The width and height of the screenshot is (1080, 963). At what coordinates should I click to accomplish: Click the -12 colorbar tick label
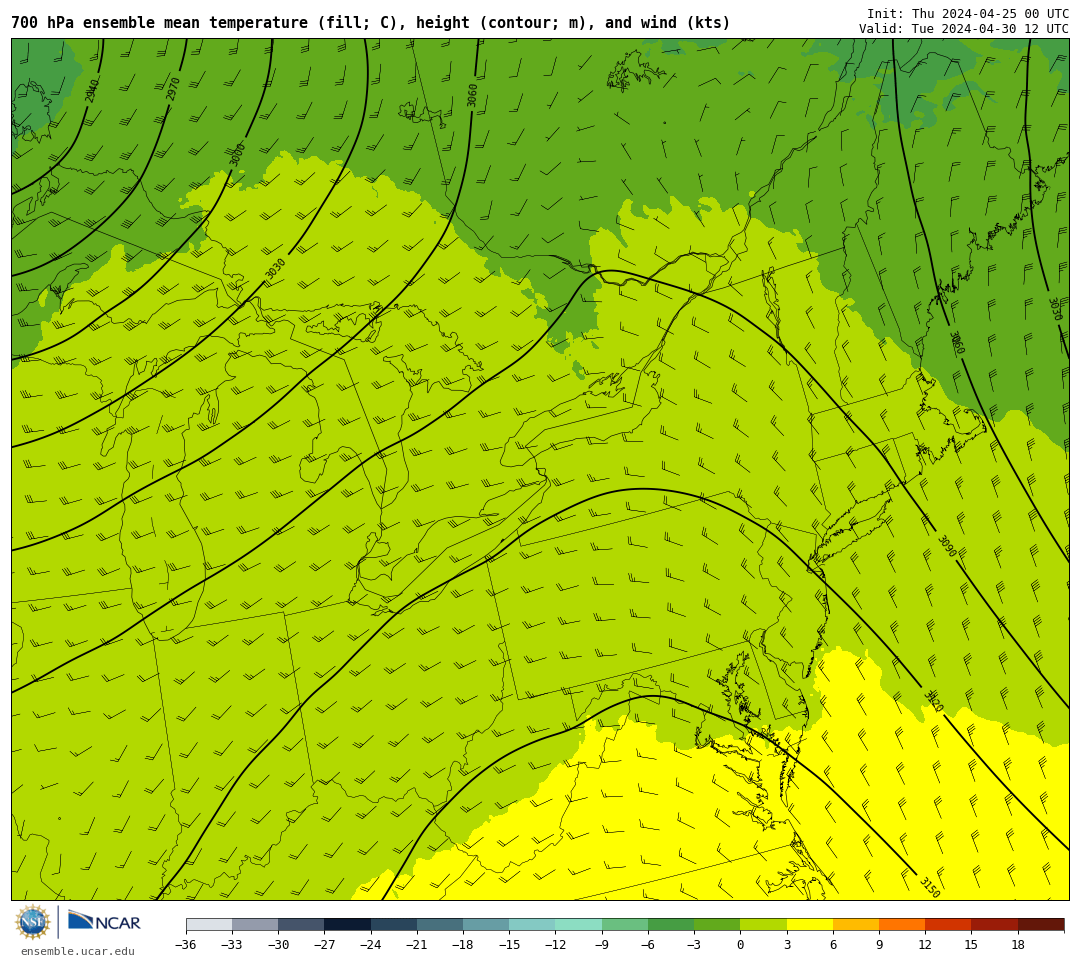pos(554,944)
